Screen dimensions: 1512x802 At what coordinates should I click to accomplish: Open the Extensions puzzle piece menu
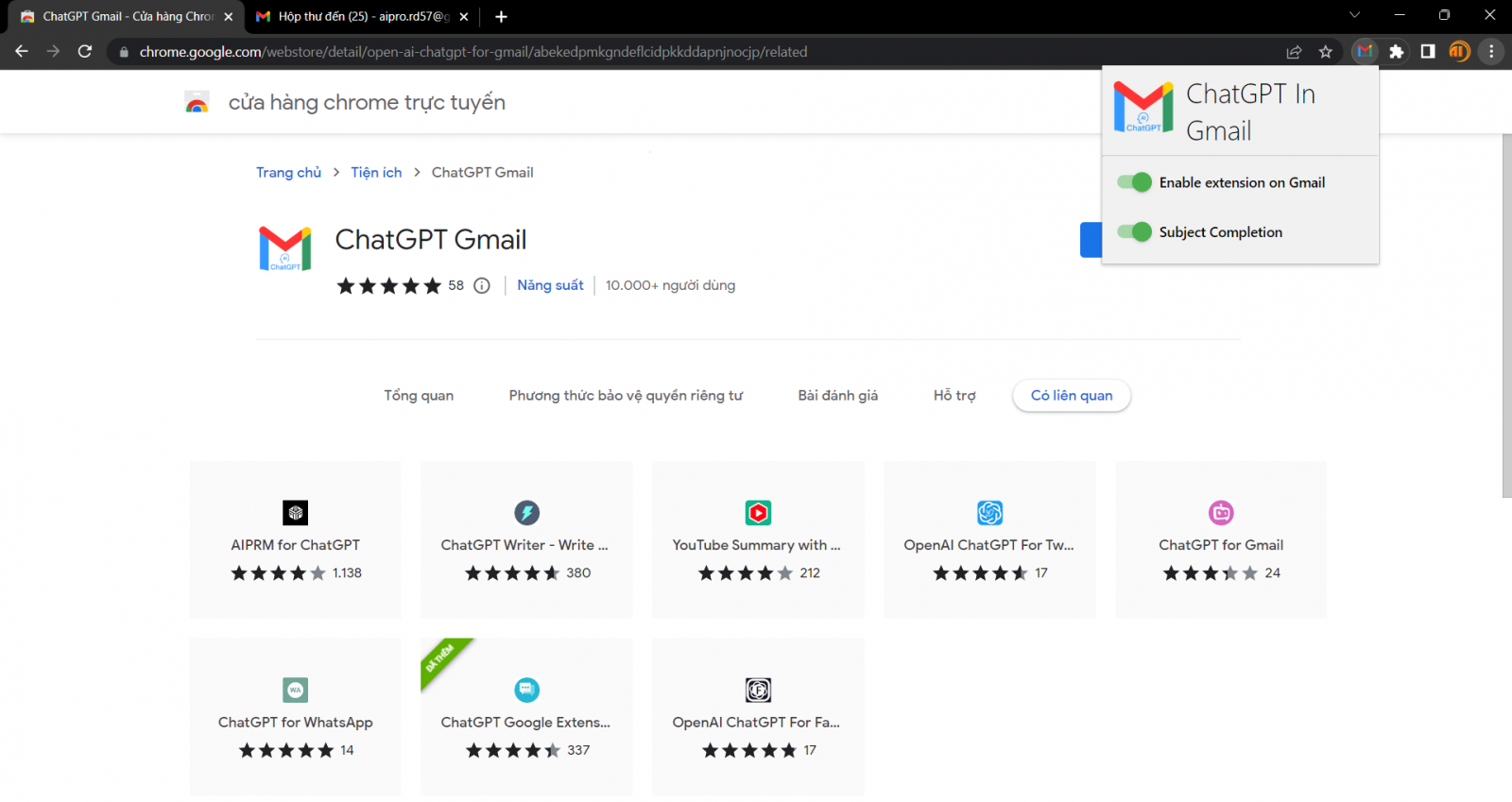coord(1396,52)
